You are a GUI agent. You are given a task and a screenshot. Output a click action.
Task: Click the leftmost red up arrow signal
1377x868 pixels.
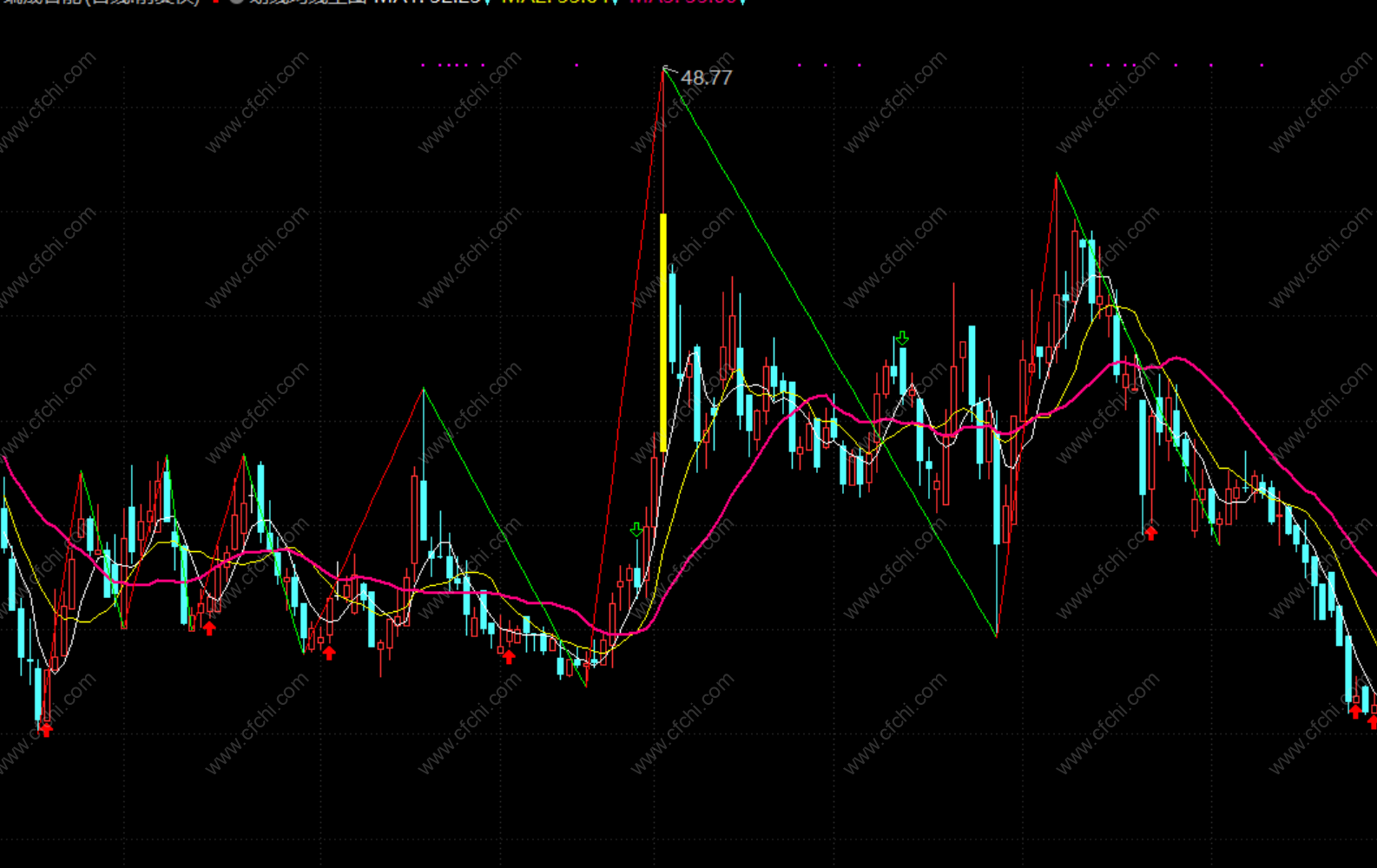tap(46, 729)
